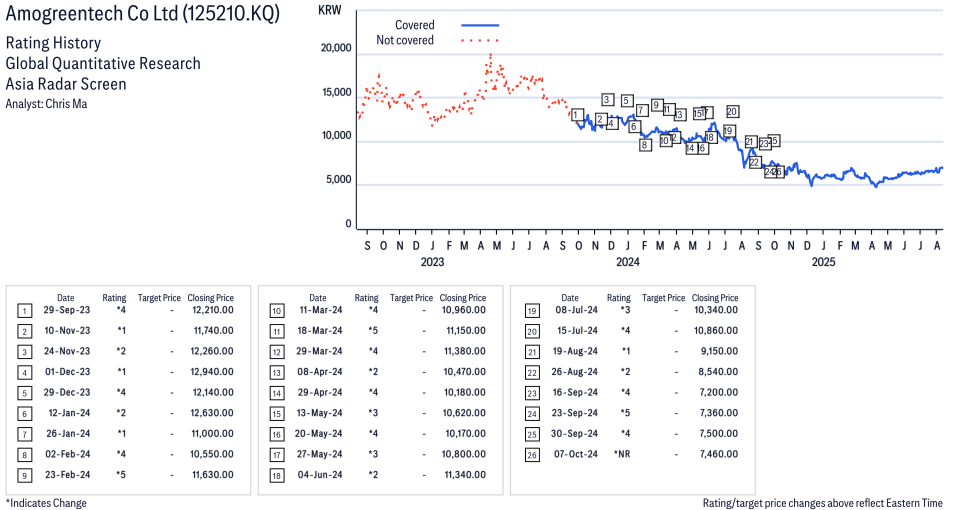Click the boxed number 4 in the table
Viewport: 954px width, 510px height.
(24, 372)
